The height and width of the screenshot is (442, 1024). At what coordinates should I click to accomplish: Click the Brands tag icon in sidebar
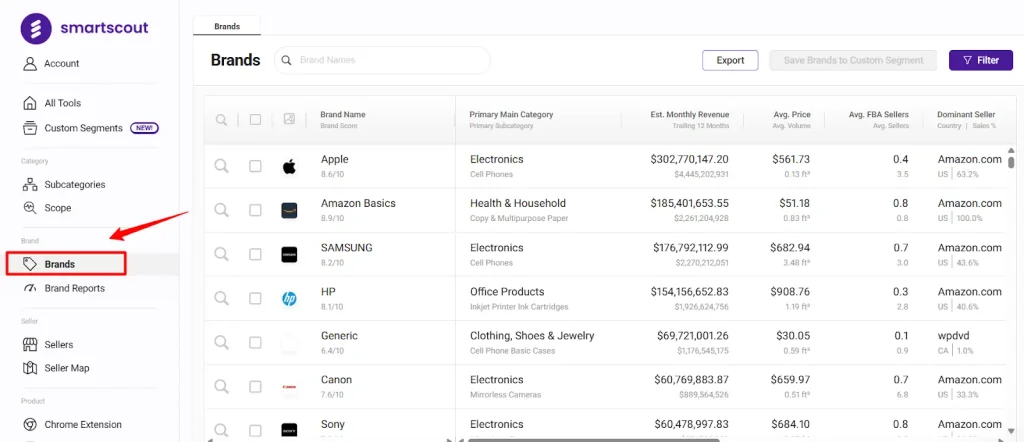pyautogui.click(x=29, y=264)
